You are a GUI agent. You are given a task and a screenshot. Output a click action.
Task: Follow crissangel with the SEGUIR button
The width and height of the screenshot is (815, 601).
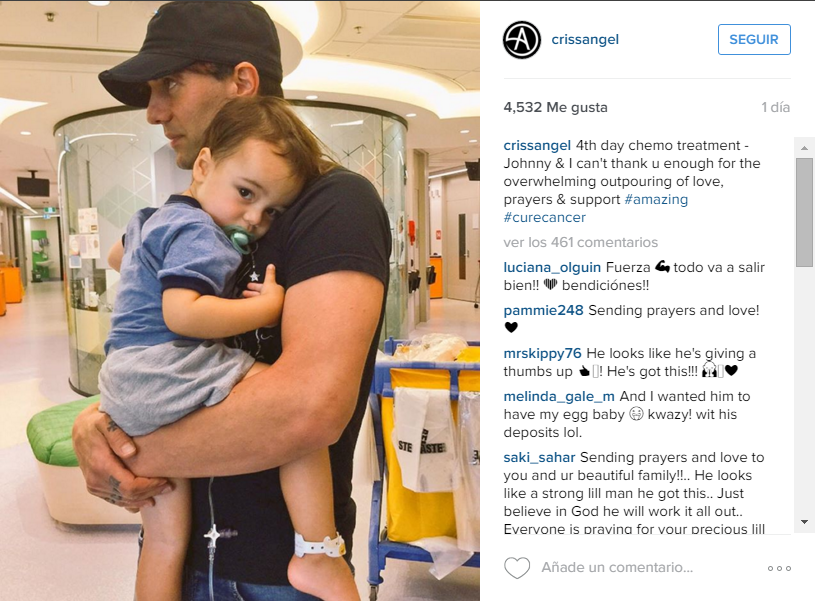(x=754, y=40)
